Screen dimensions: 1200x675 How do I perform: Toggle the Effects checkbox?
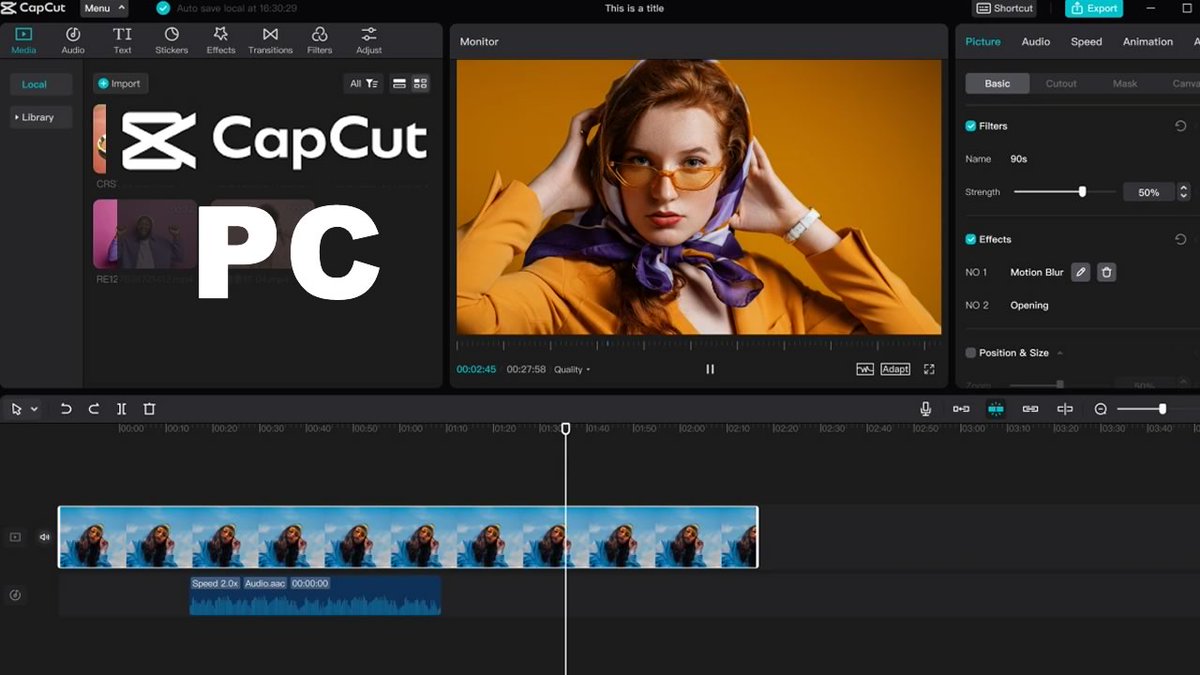970,239
